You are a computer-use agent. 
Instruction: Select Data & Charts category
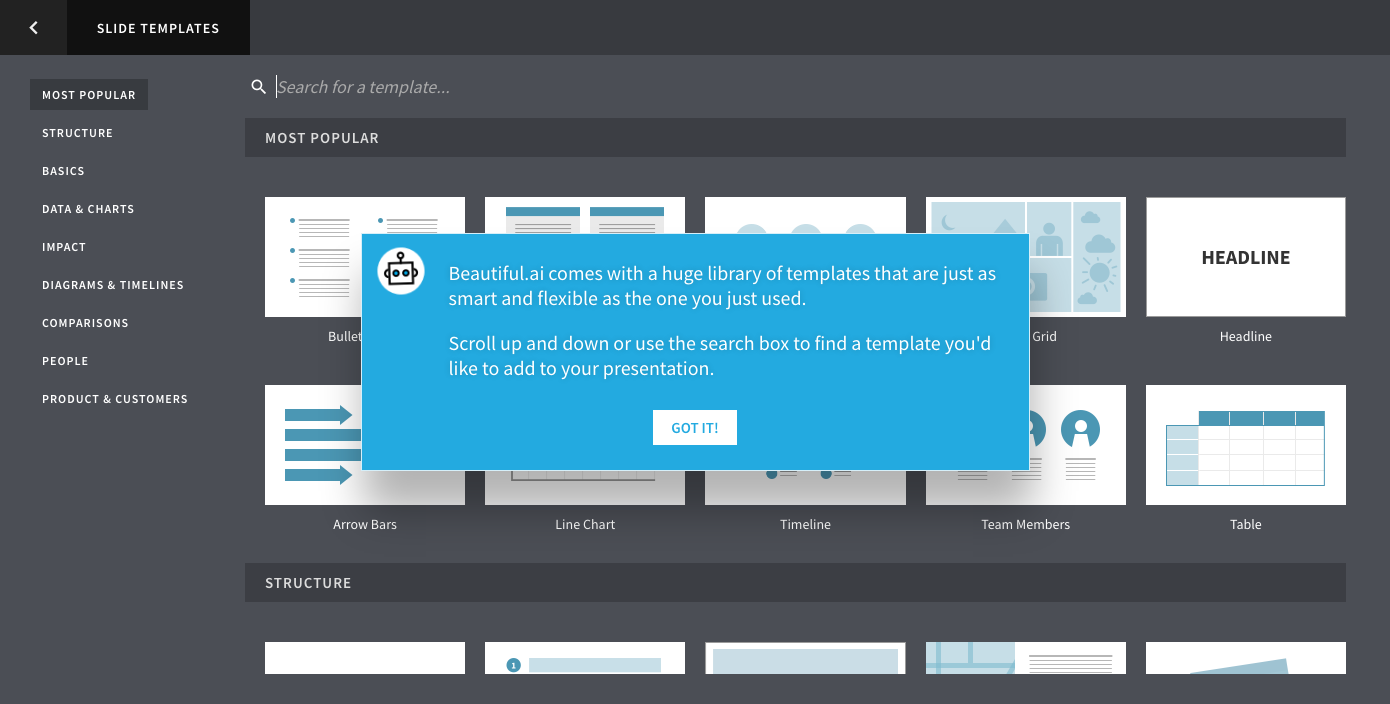[88, 209]
